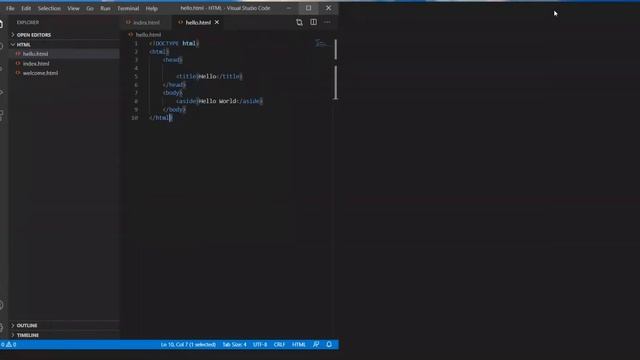This screenshot has height=360, width=640.
Task: Click the aside Hello World code line
Action: click(220, 101)
